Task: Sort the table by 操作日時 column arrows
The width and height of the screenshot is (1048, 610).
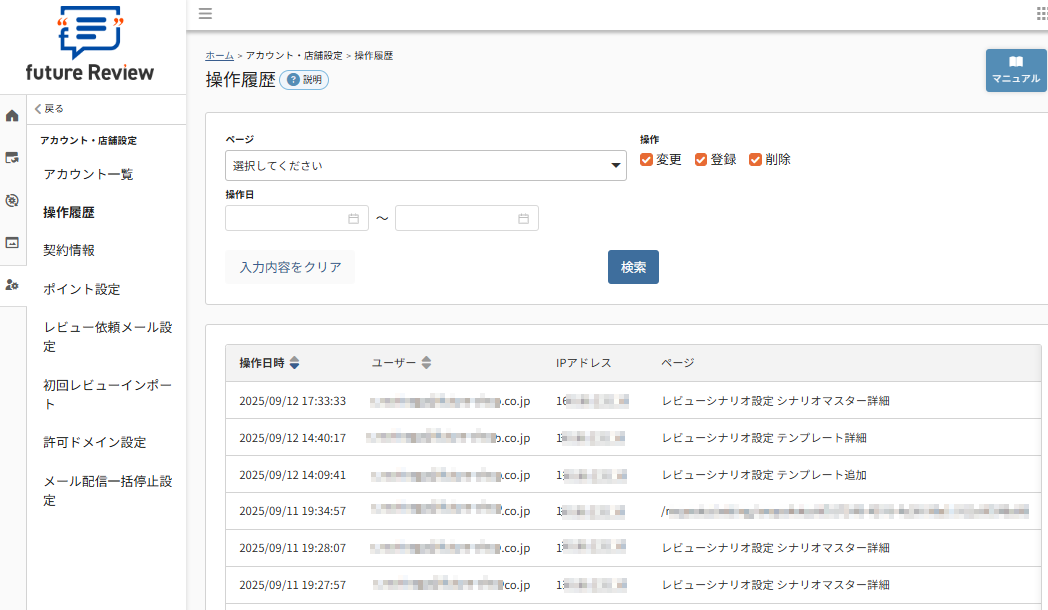Action: (294, 363)
